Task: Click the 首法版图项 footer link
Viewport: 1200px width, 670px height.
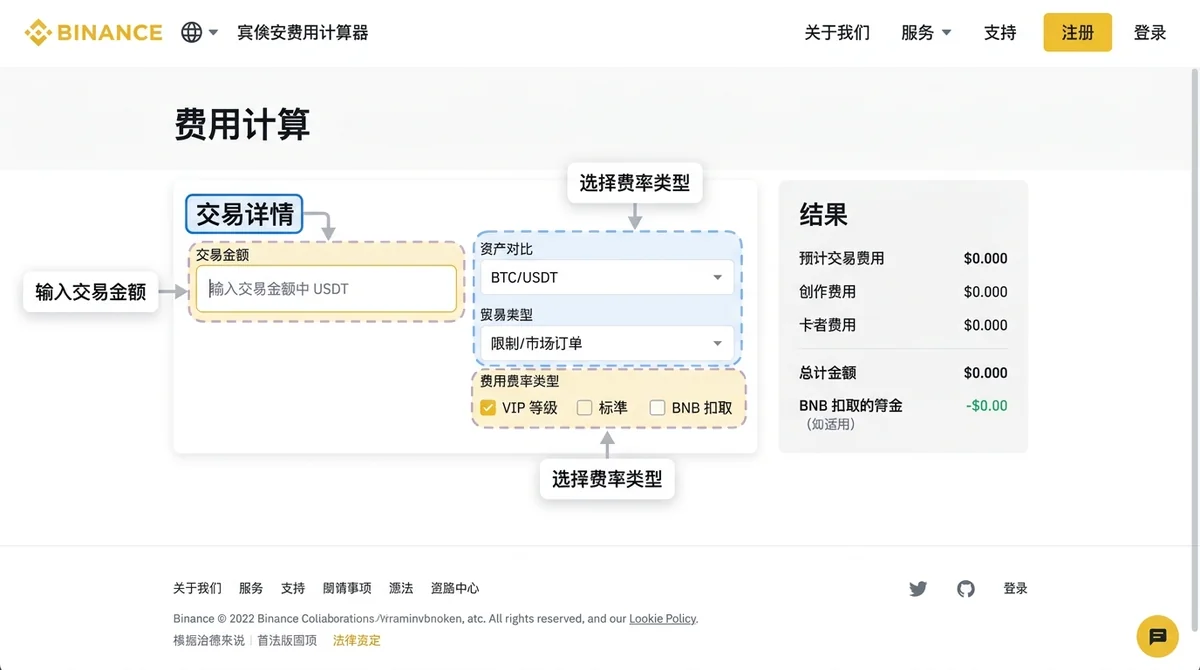Action: point(287,640)
